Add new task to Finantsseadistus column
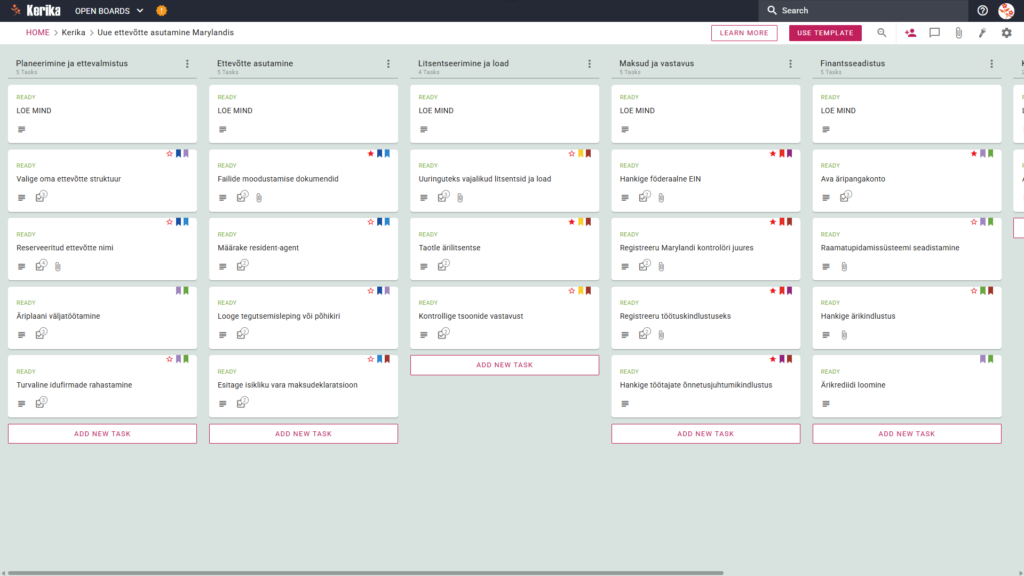Viewport: 1024px width, 576px height. [x=907, y=434]
